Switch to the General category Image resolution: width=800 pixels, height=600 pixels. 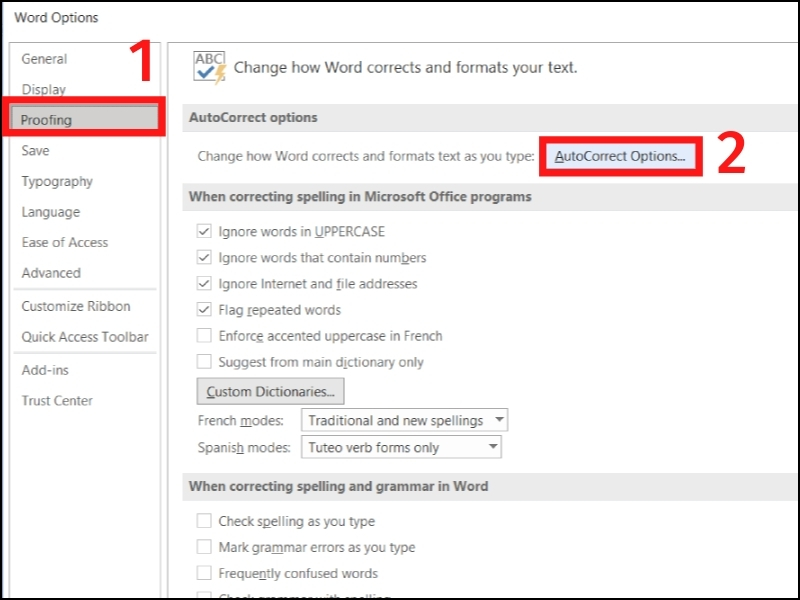pos(44,59)
